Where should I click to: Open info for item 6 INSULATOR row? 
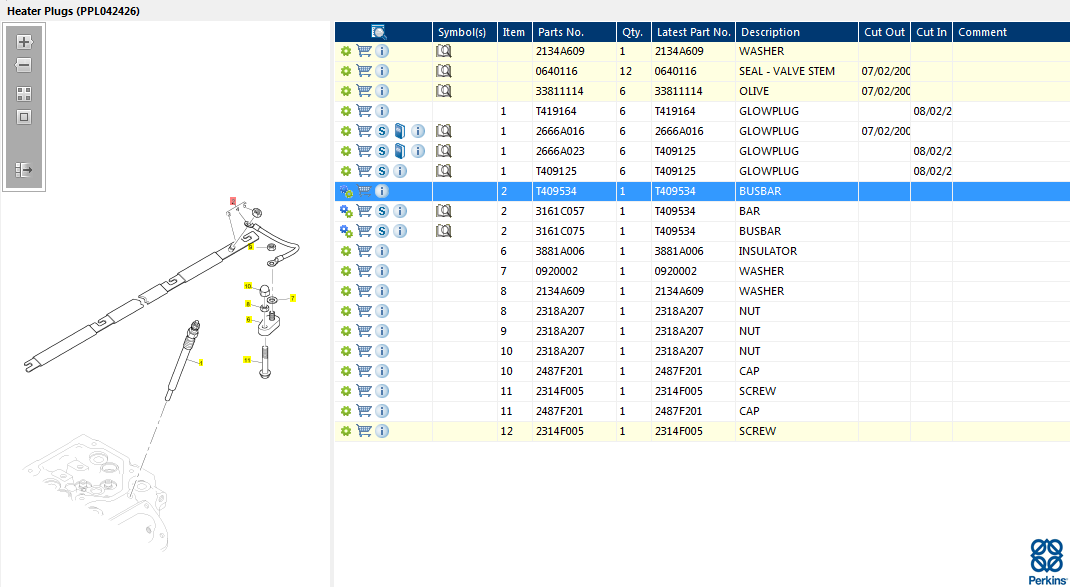(382, 251)
